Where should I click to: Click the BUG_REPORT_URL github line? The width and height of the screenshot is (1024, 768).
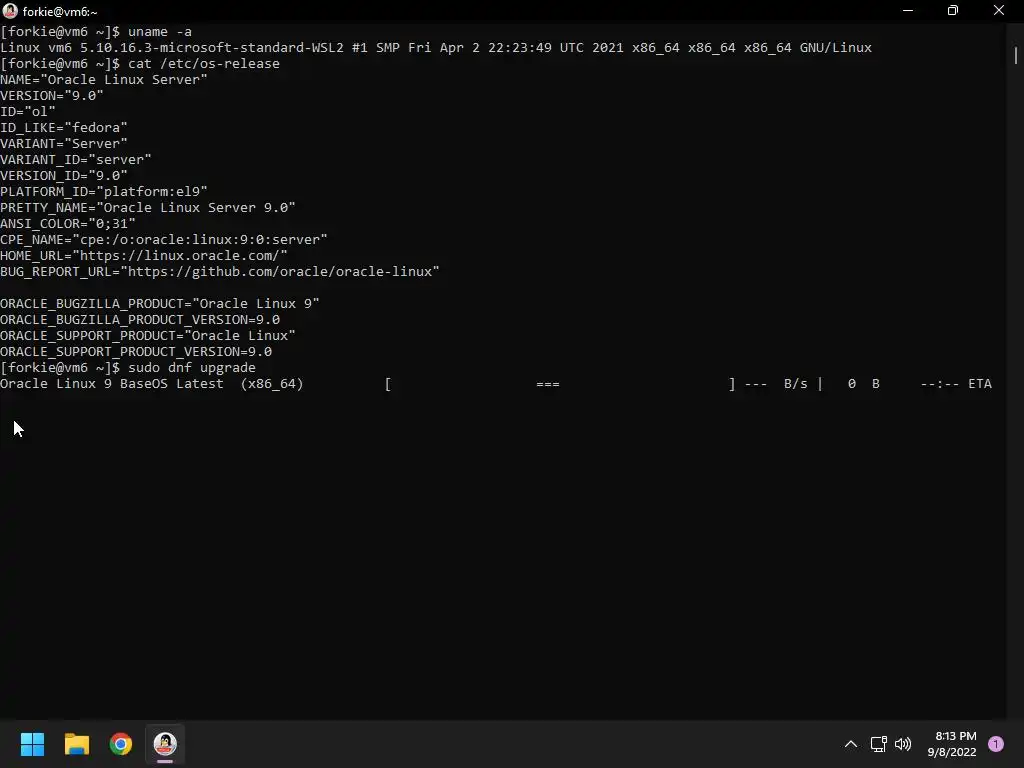click(219, 272)
